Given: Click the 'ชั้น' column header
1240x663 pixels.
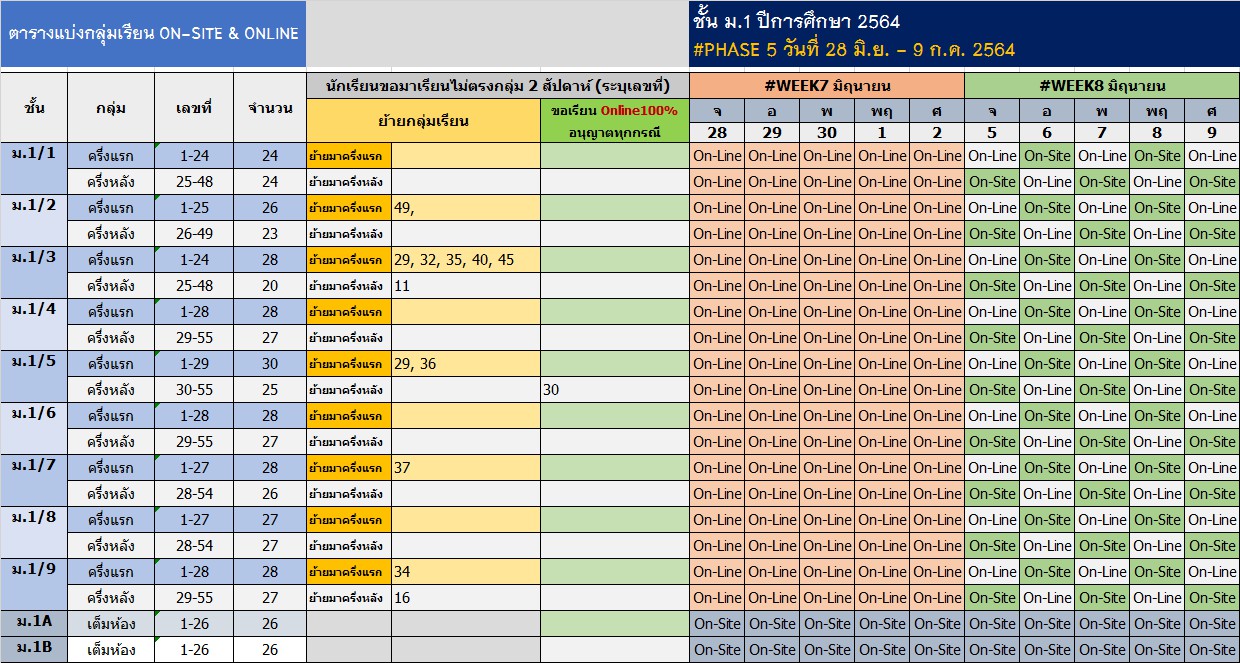Looking at the screenshot, I should [x=34, y=107].
